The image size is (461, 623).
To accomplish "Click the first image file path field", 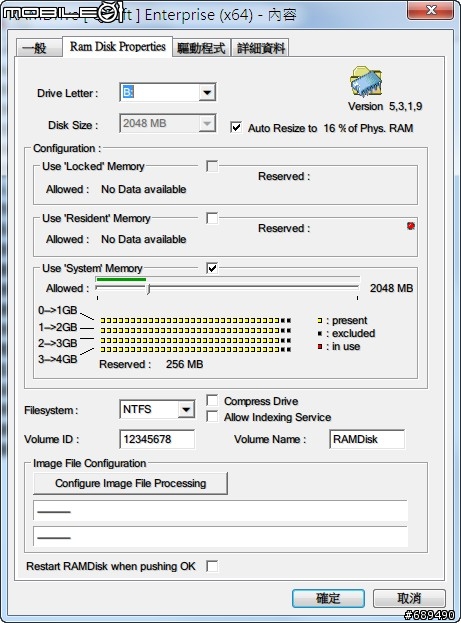I will point(221,511).
